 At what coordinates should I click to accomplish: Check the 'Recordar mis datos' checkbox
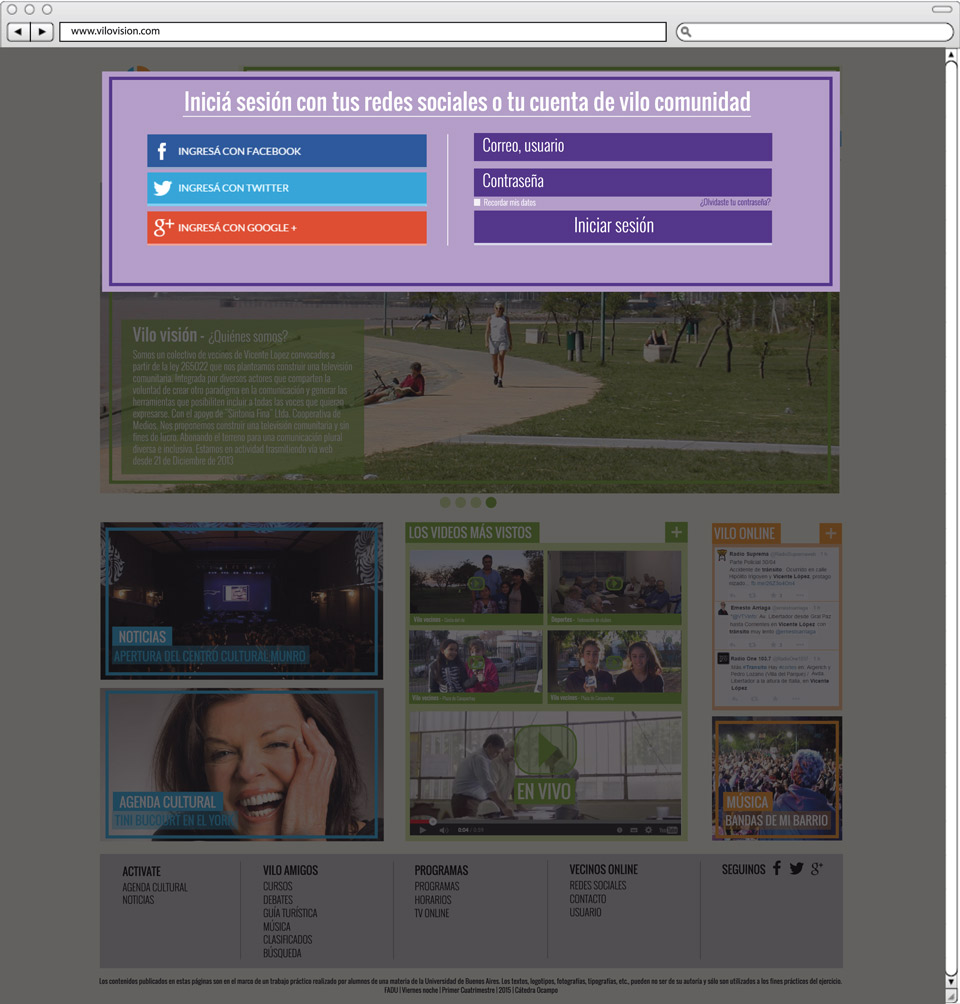[478, 203]
